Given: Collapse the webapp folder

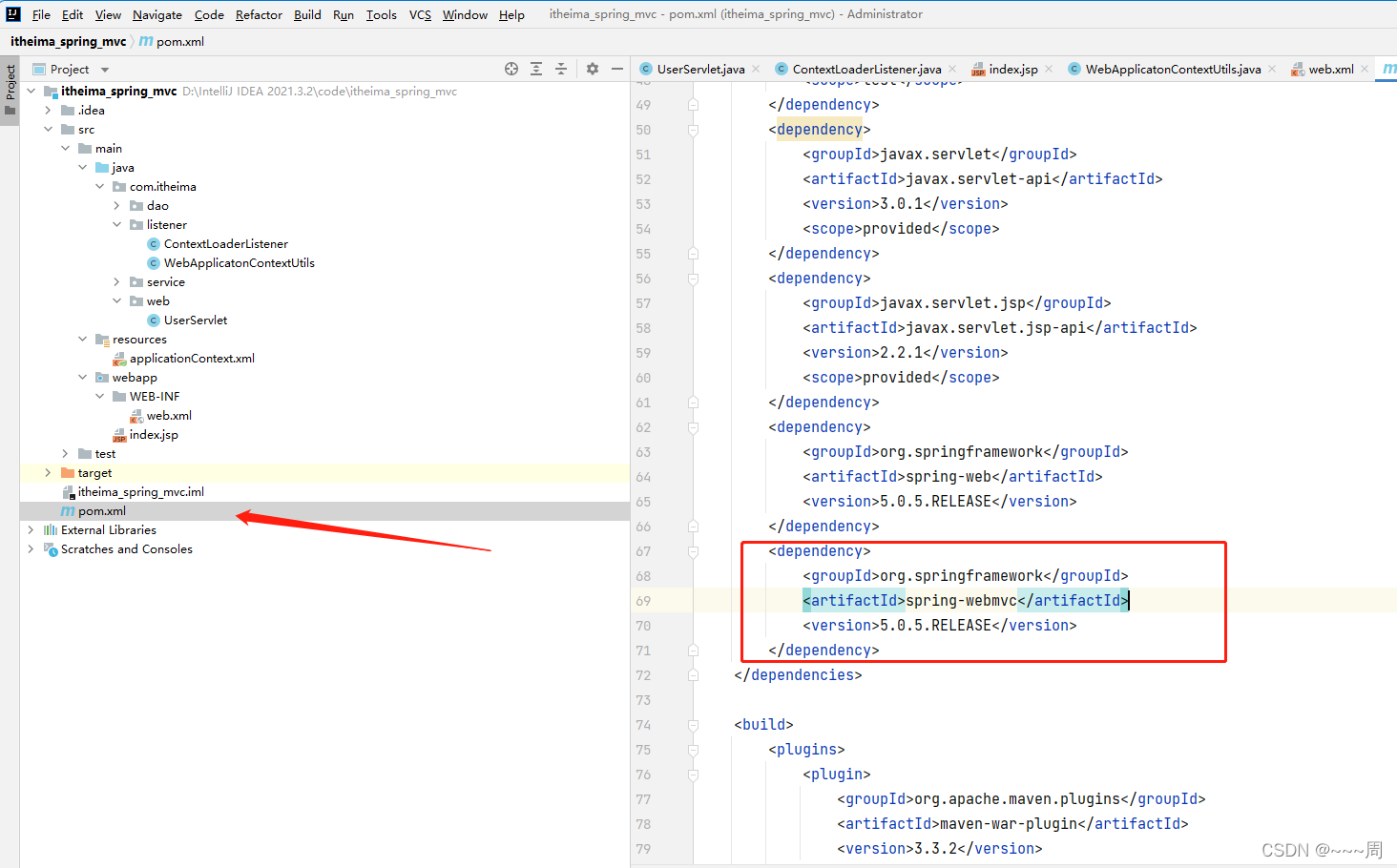Looking at the screenshot, I should [x=82, y=378].
